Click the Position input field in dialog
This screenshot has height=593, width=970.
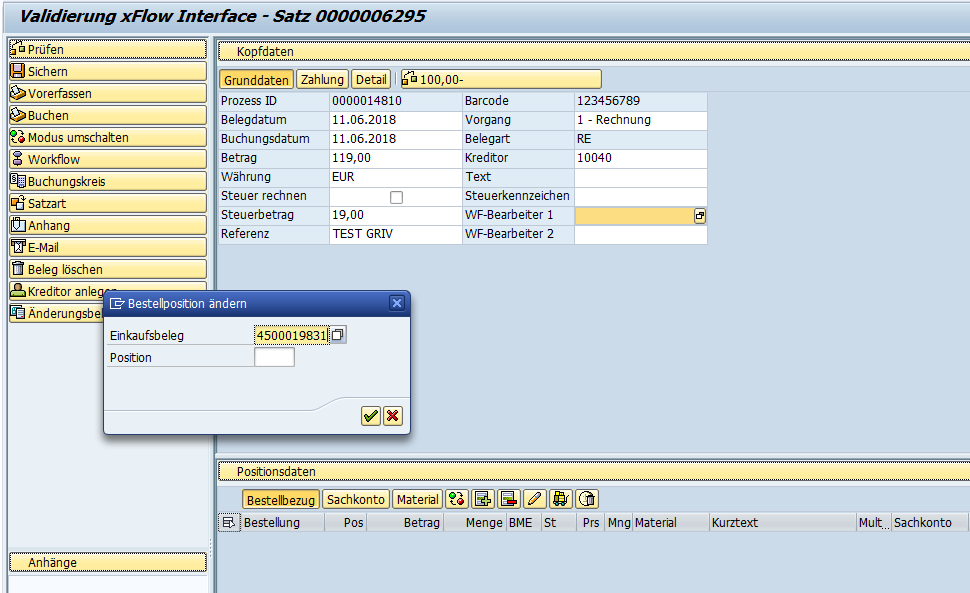274,358
